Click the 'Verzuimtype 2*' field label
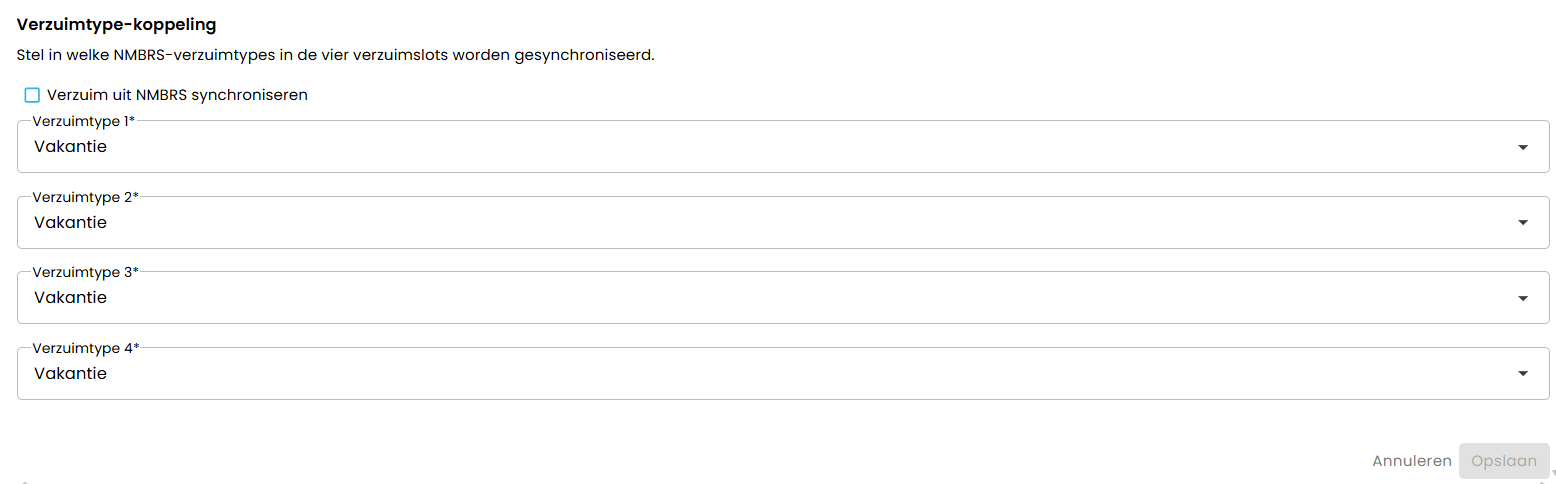 click(x=85, y=197)
